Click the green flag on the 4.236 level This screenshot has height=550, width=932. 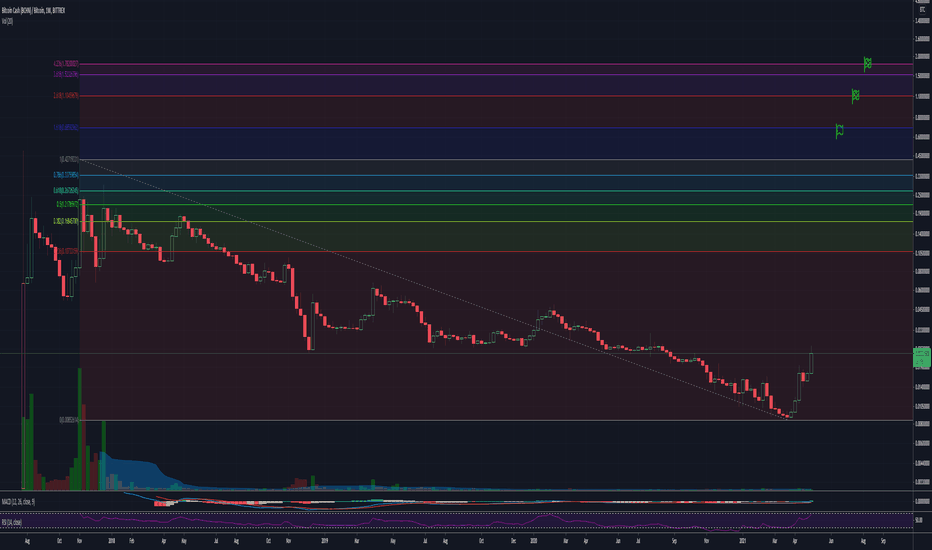(867, 64)
